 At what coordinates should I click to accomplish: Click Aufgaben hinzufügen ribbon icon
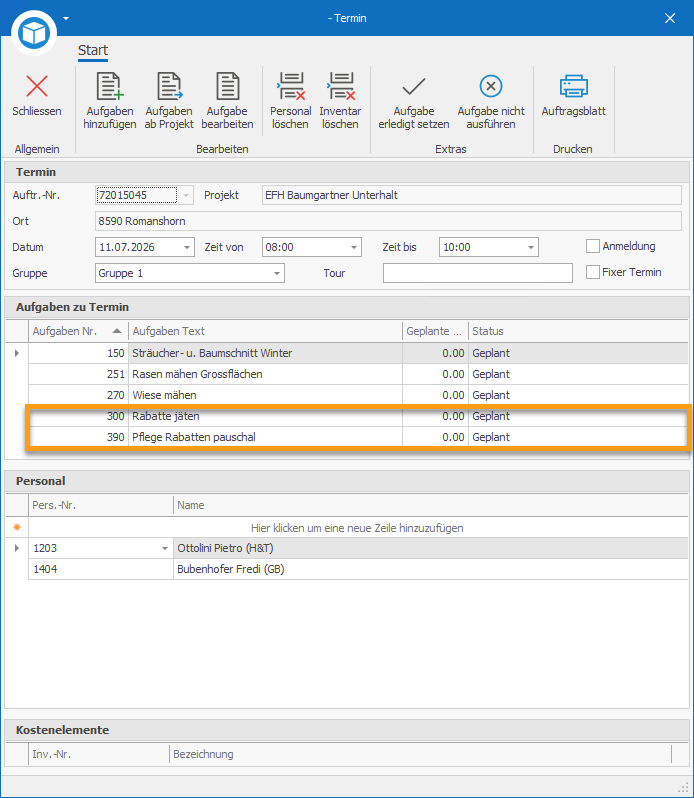109,86
